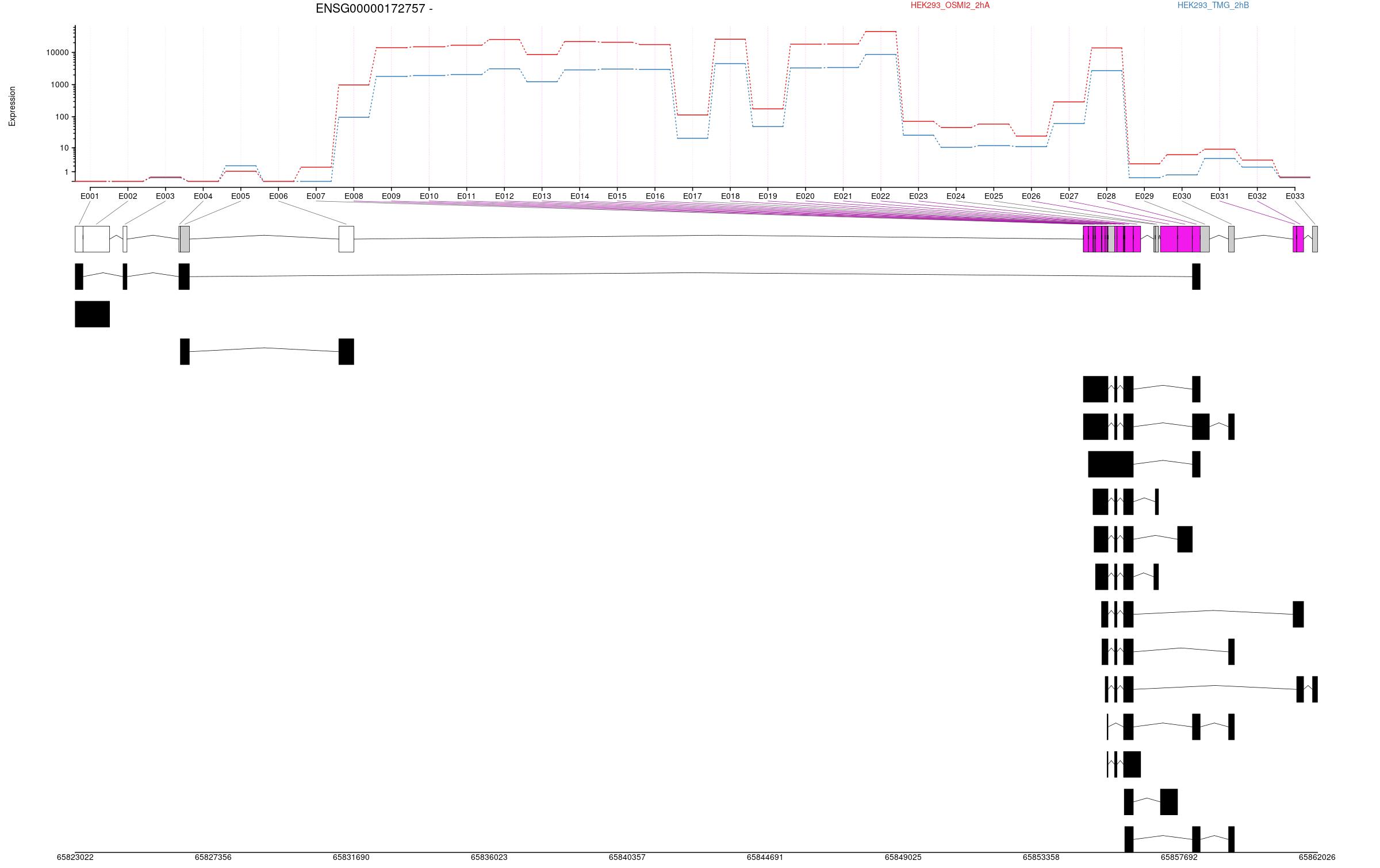Click genomic coordinate 65836023
This screenshot has height=868, width=1380.
tap(489, 857)
